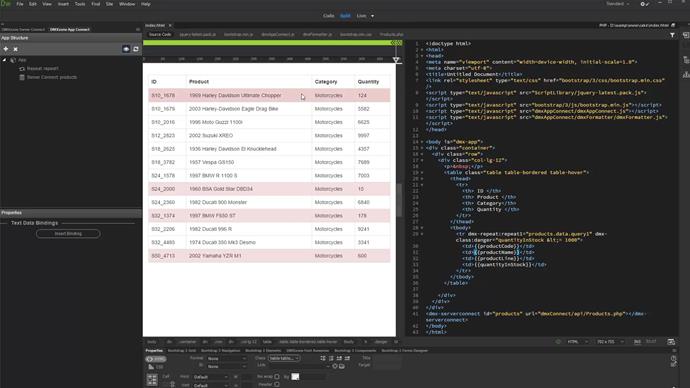The width and height of the screenshot is (690, 388).
Task: Toggle the HTML mode button in Properties
Action: point(156,359)
